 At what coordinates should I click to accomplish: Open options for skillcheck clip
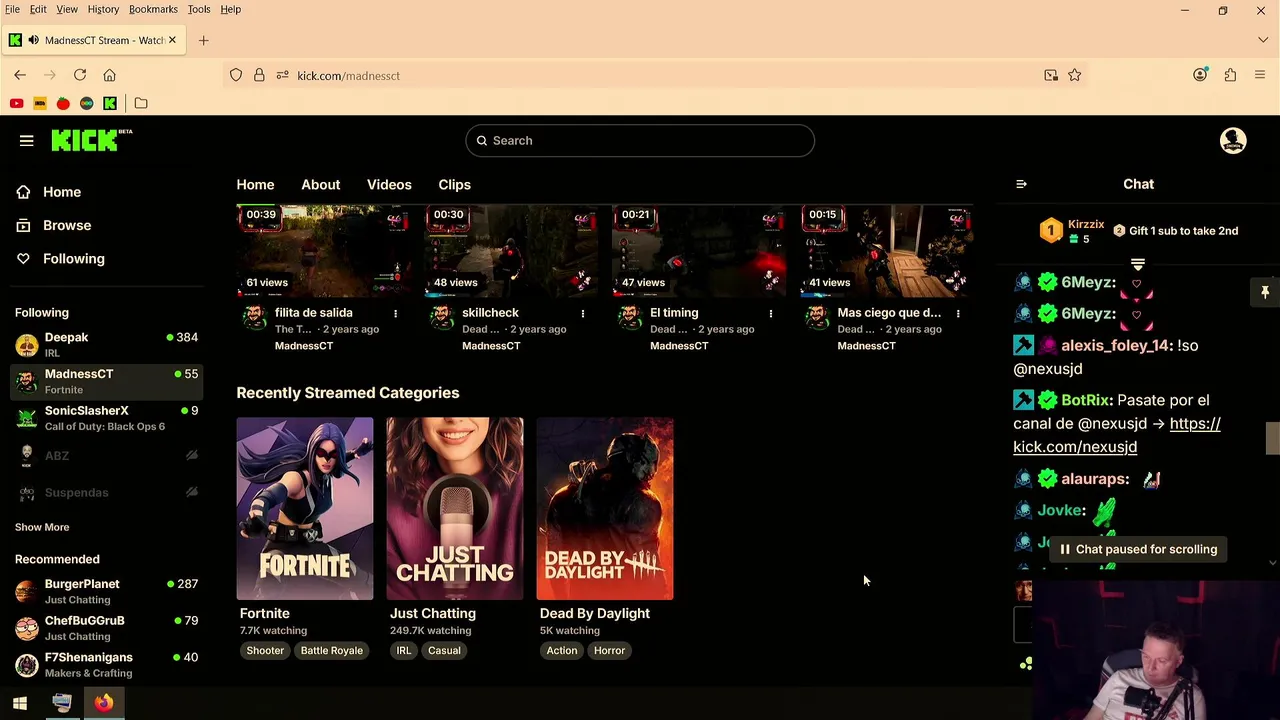click(x=583, y=313)
